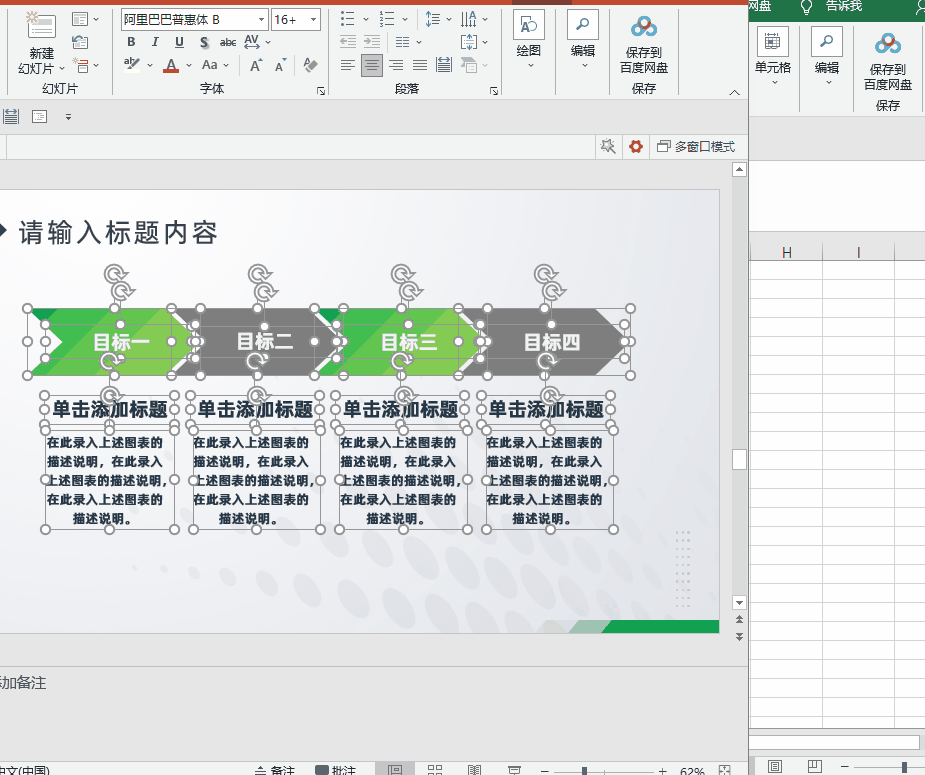Click PowerPoint's Editing (编辑) magnifier icon
Image resolution: width=925 pixels, height=775 pixels.
click(583, 25)
